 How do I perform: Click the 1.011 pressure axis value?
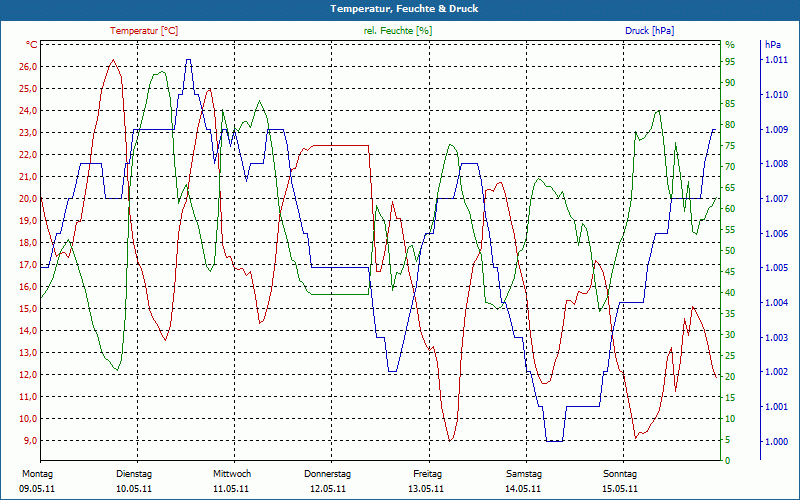click(776, 60)
